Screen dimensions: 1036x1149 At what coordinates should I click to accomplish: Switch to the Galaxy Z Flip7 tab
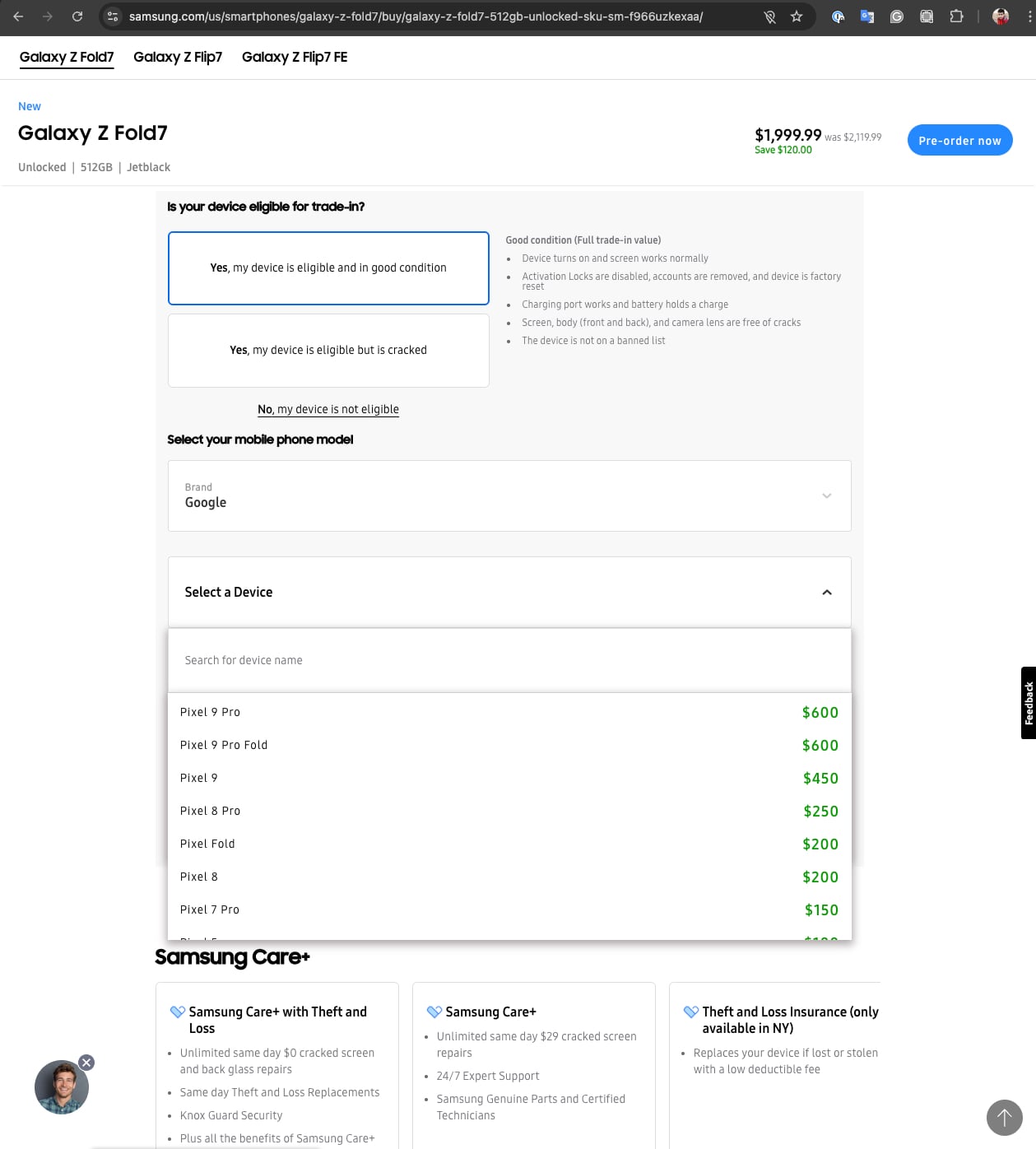pos(178,57)
